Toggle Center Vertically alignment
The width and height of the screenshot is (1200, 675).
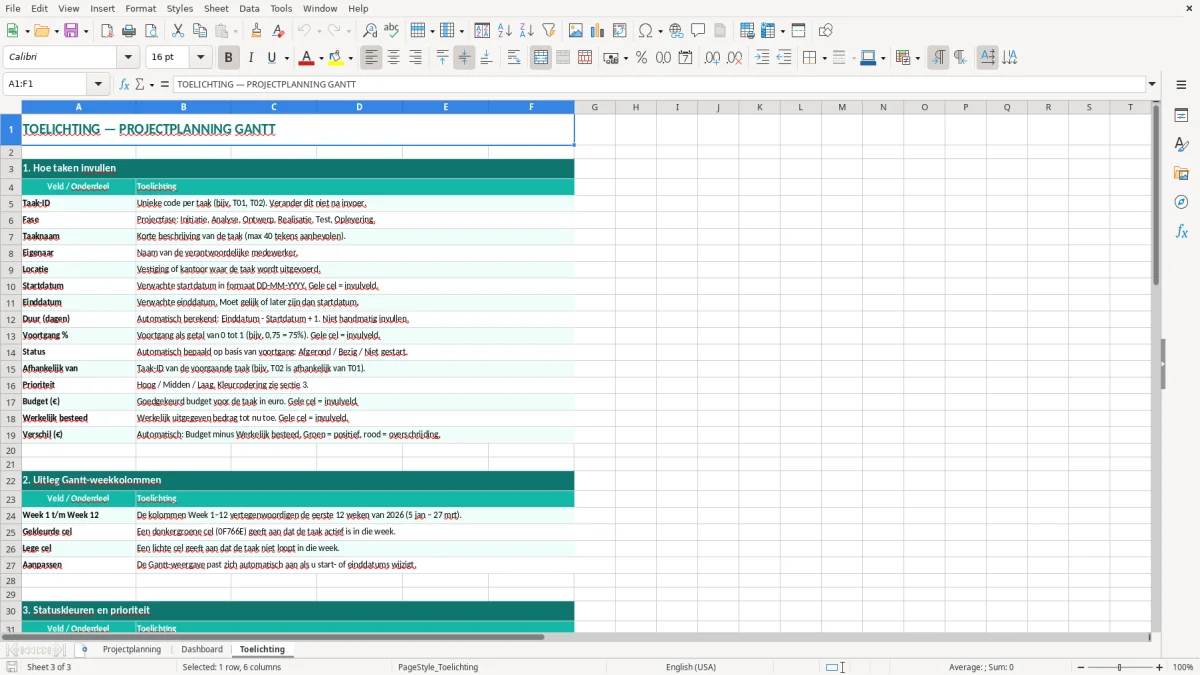pyautogui.click(x=465, y=58)
